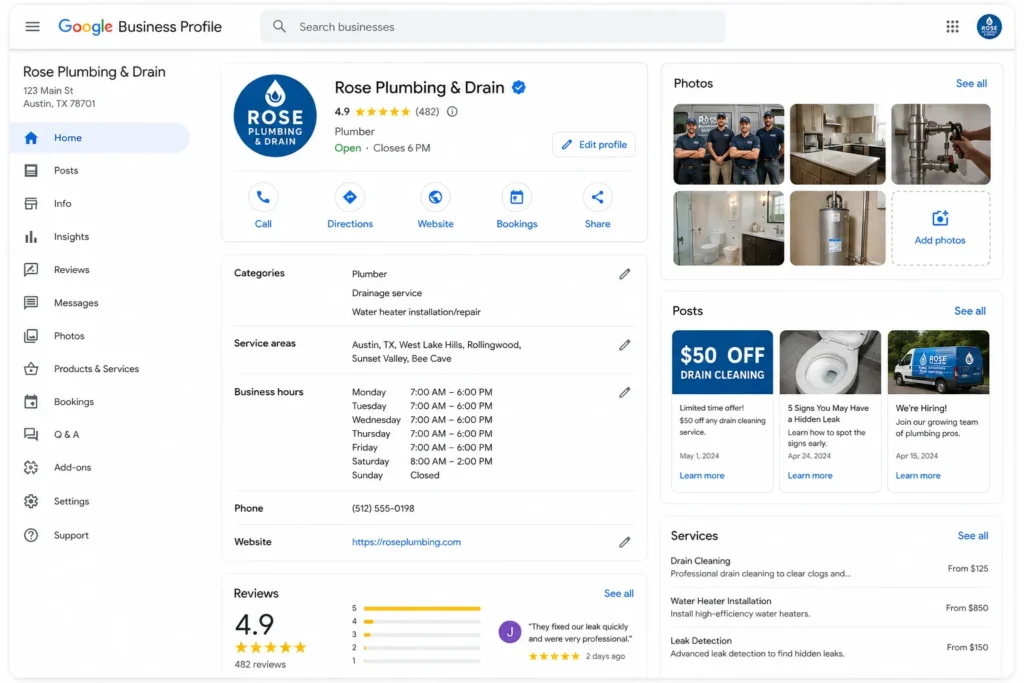The width and height of the screenshot is (1024, 683).
Task: Click the Share icon
Action: click(x=598, y=197)
